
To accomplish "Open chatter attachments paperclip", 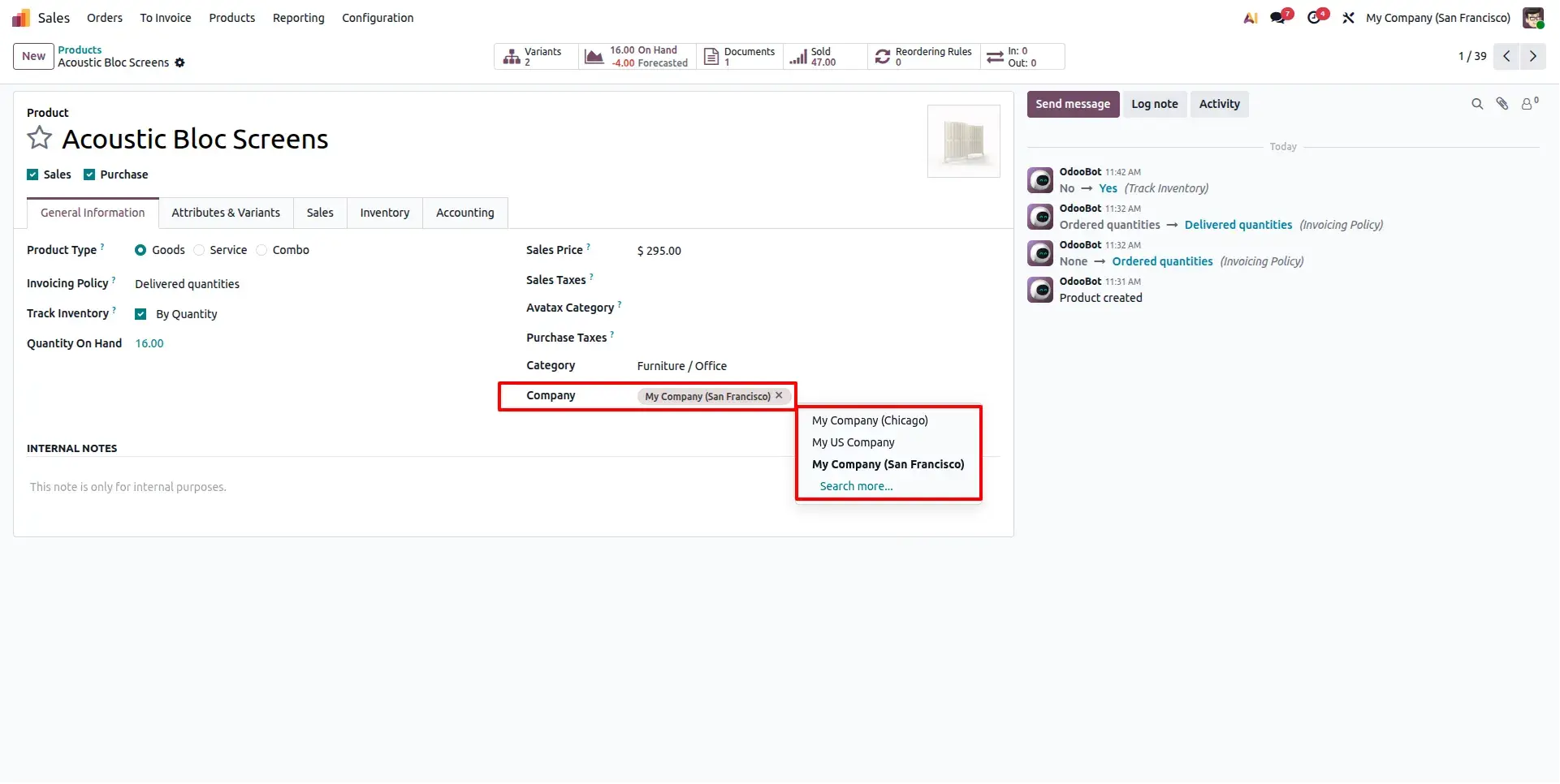I will pos(1502,104).
